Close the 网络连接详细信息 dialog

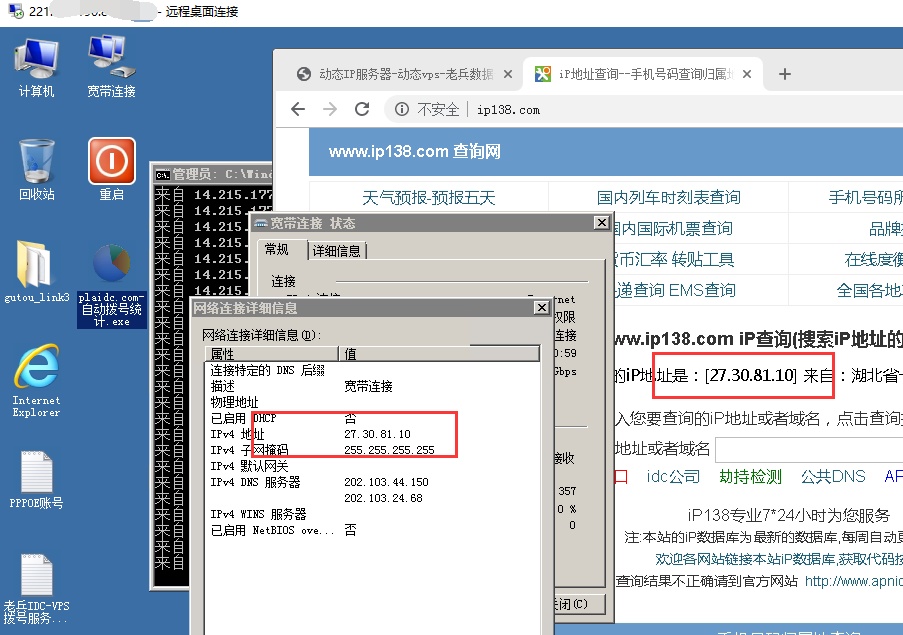click(542, 307)
